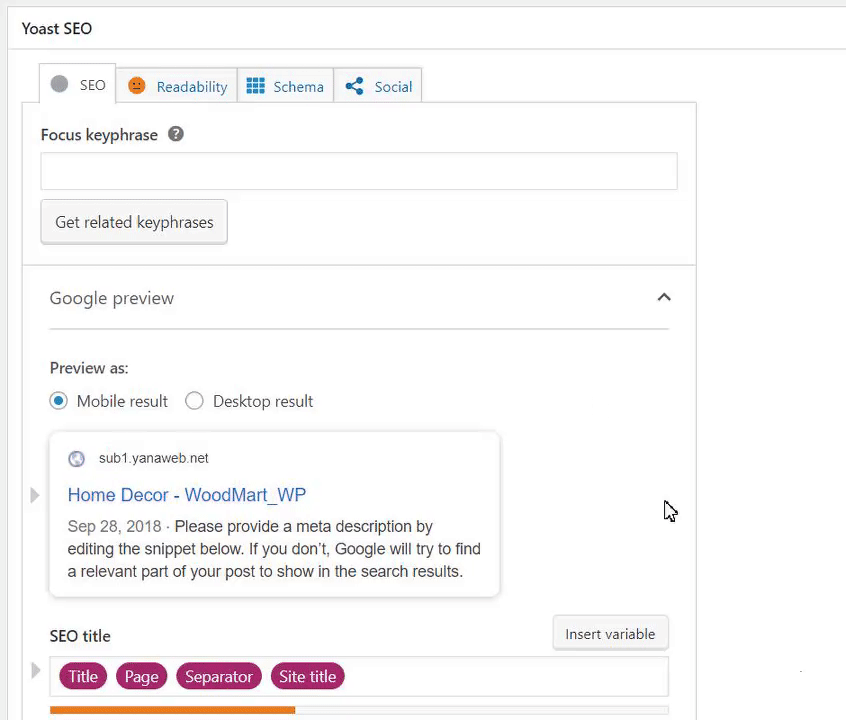Click the orange SEO title length progress bar
Image resolution: width=846 pixels, height=720 pixels.
[172, 710]
